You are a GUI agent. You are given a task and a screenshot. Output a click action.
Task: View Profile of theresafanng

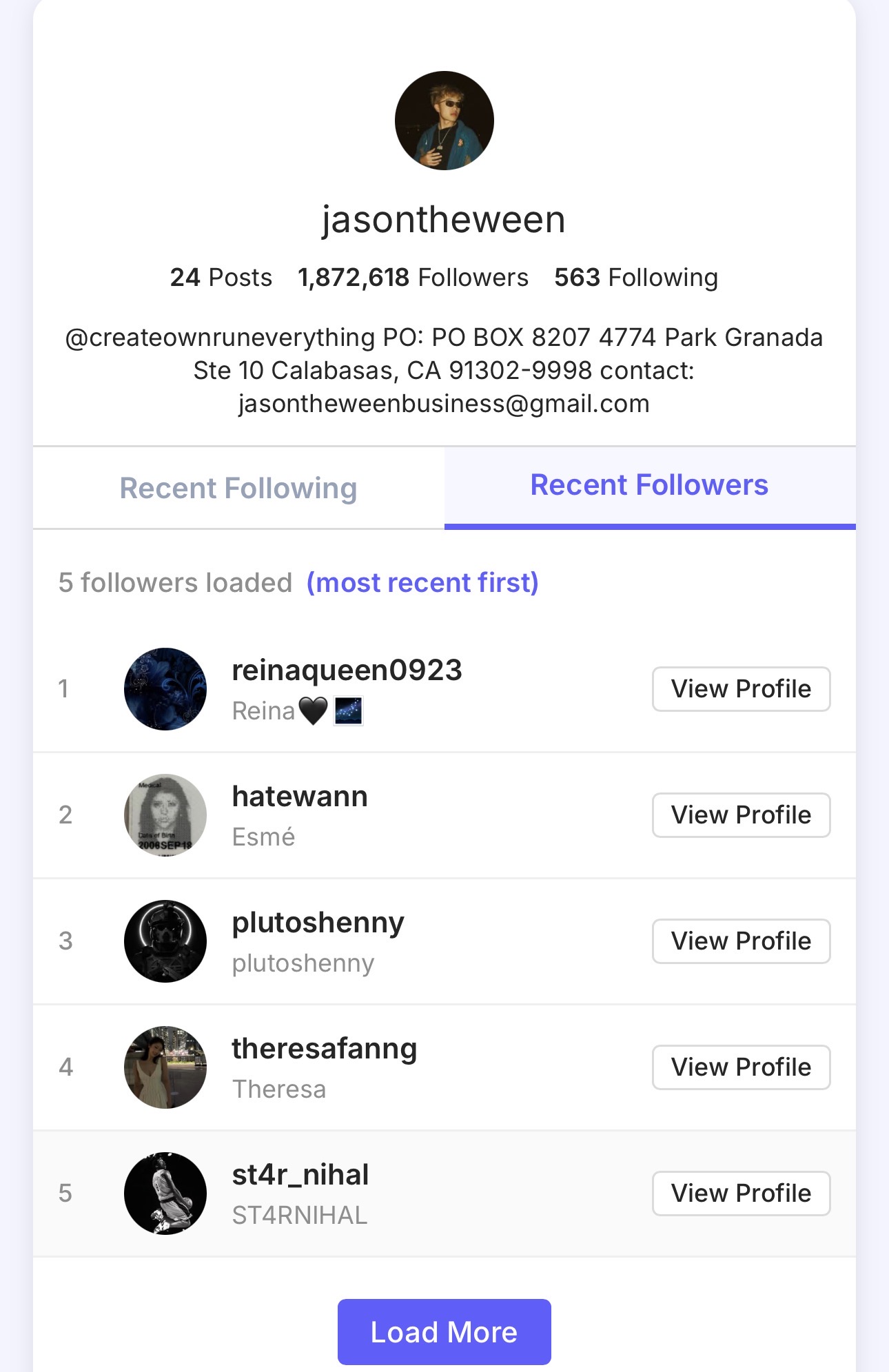tap(741, 1067)
